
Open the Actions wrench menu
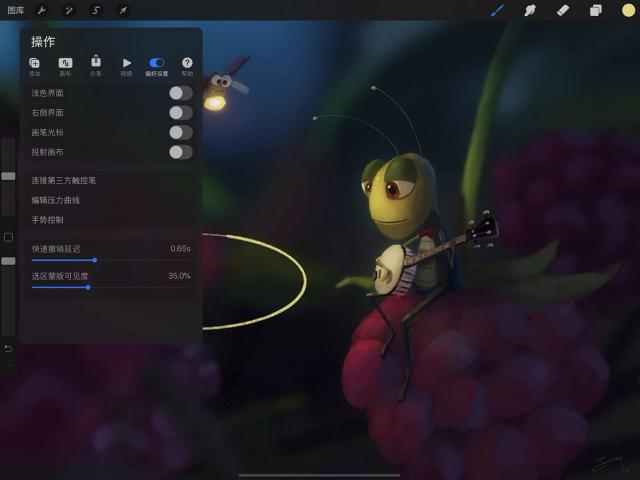[x=42, y=10]
